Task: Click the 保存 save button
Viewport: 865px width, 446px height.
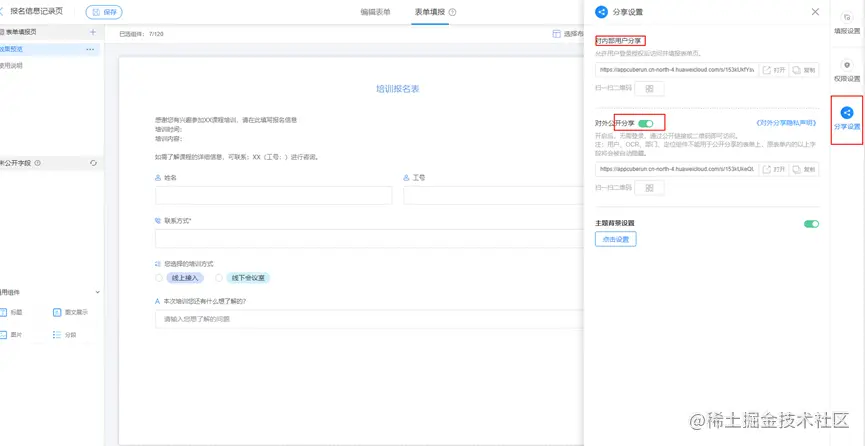Action: pos(104,12)
